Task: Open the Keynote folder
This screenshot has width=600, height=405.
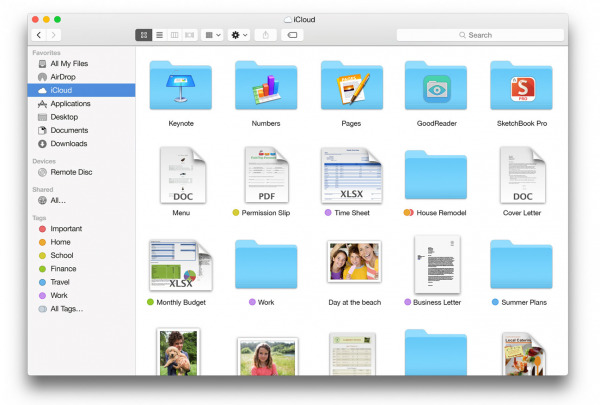Action: point(180,86)
